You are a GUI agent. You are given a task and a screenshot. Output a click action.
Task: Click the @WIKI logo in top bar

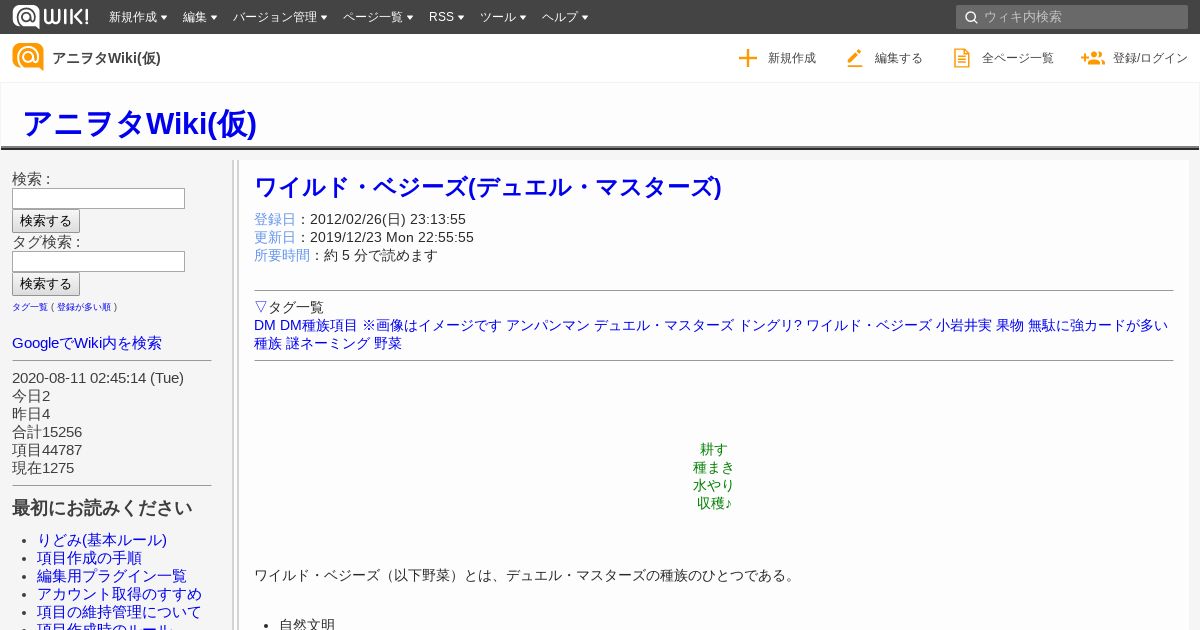[50, 16]
